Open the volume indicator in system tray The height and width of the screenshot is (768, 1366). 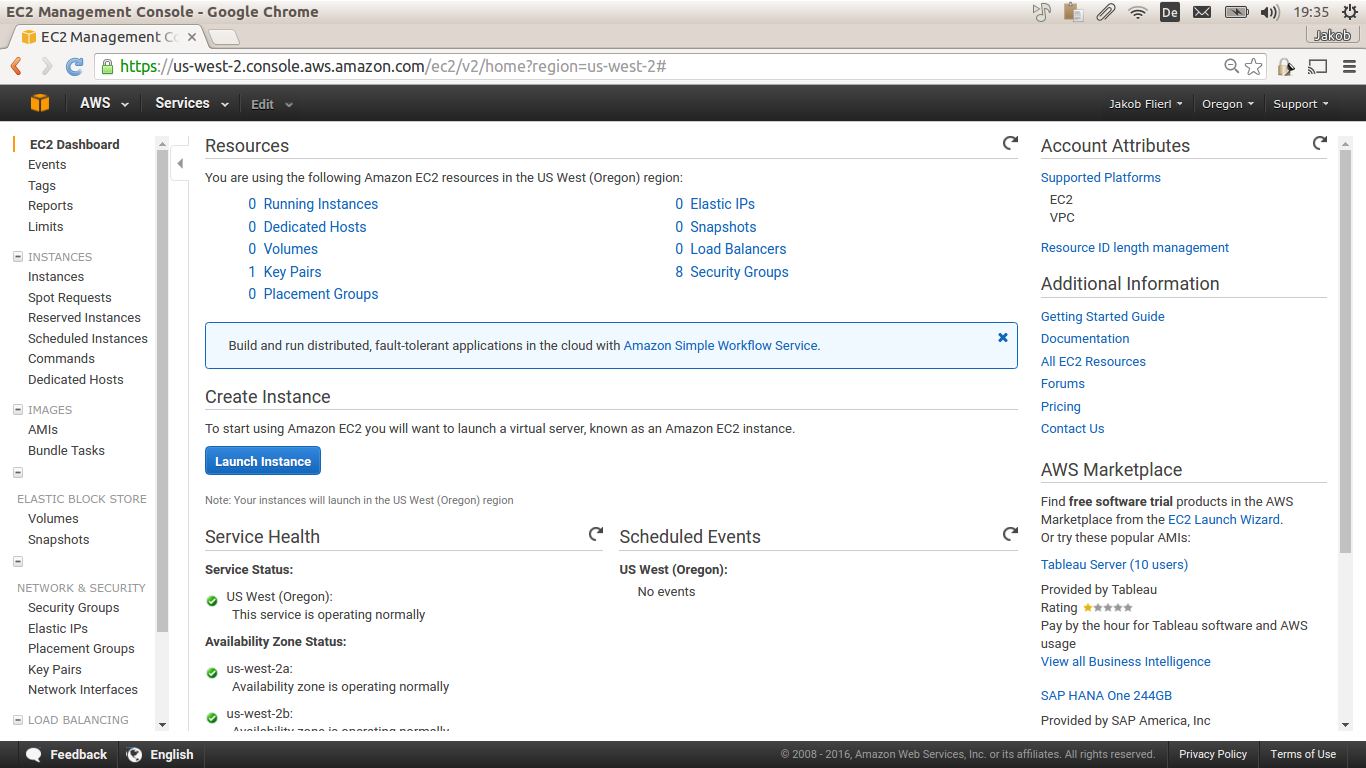(1270, 12)
